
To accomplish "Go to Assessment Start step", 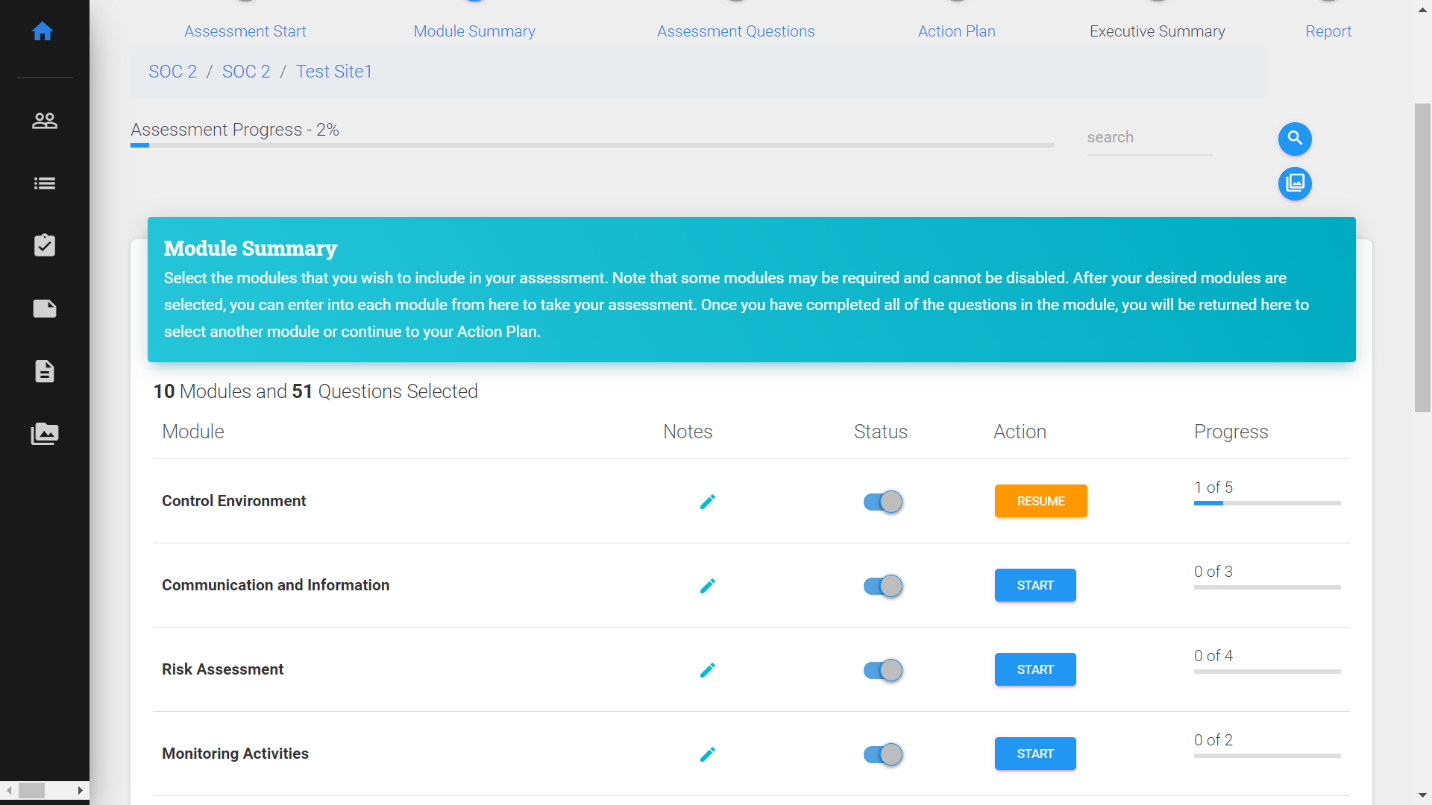I will coord(245,31).
